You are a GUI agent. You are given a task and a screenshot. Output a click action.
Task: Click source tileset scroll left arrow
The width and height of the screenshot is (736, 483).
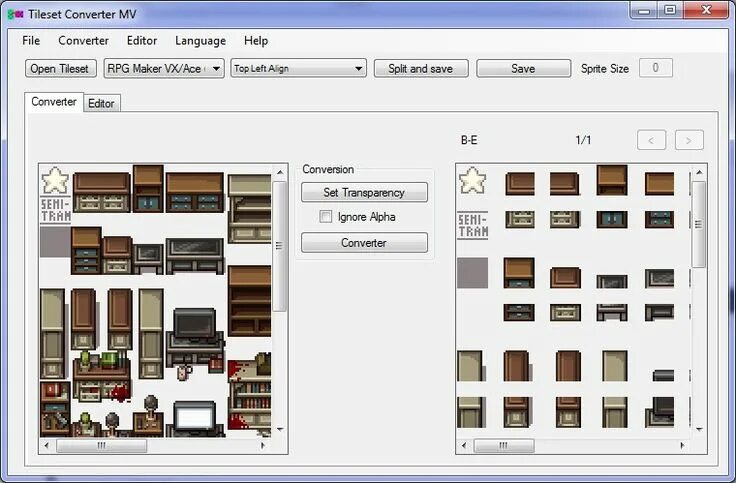46,445
